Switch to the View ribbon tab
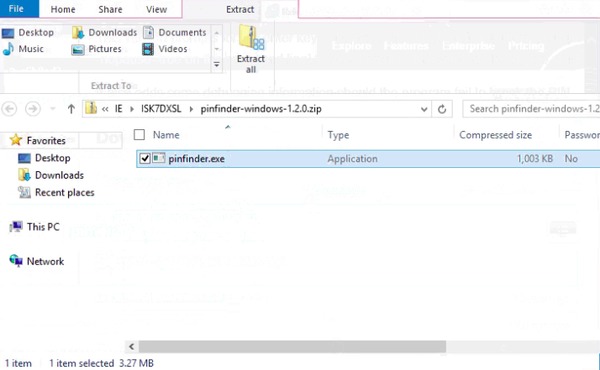Screen dimensions: 600x370 pyautogui.click(x=157, y=9)
